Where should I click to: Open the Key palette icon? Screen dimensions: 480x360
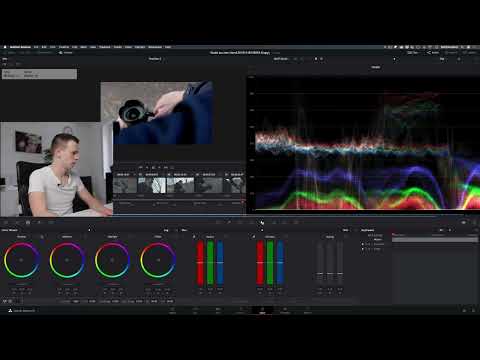[274, 222]
